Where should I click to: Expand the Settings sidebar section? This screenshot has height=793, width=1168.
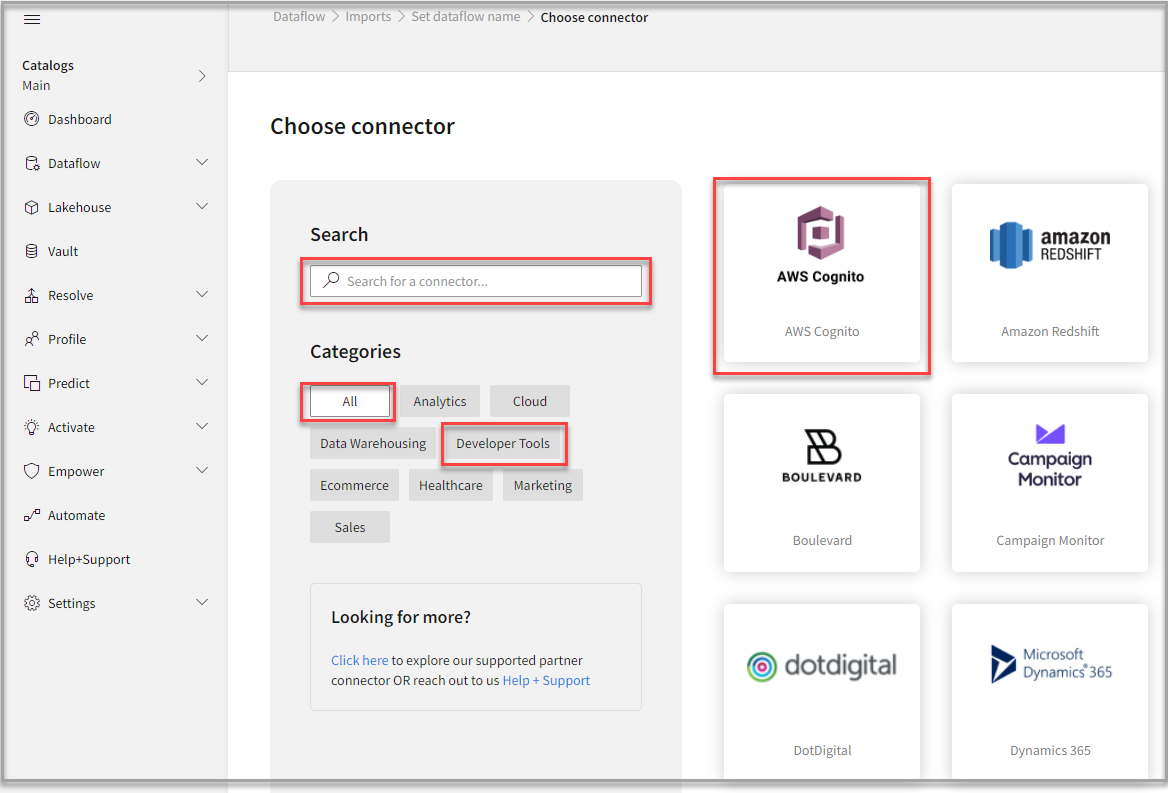click(202, 603)
